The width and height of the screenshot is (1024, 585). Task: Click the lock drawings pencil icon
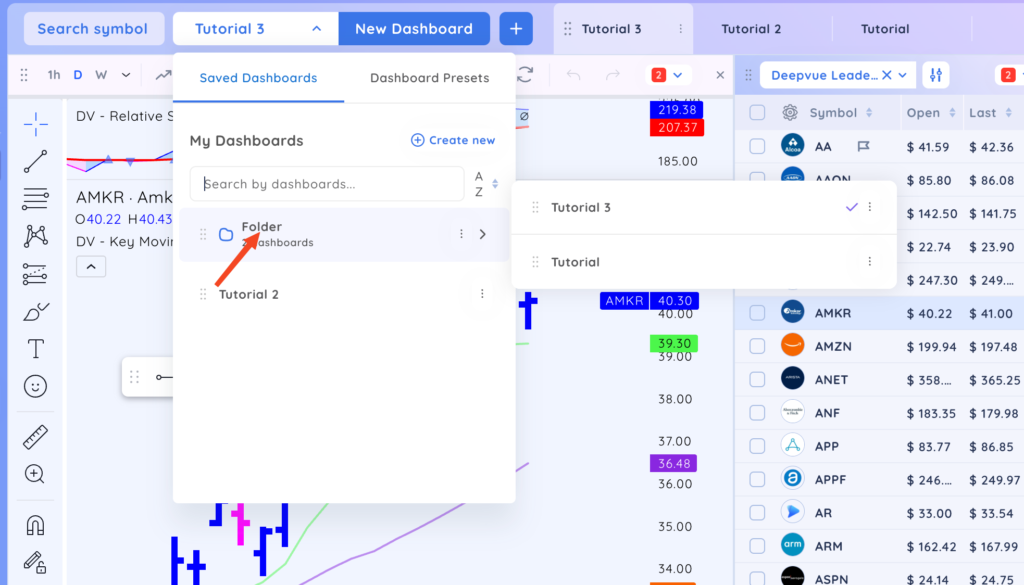[35, 562]
